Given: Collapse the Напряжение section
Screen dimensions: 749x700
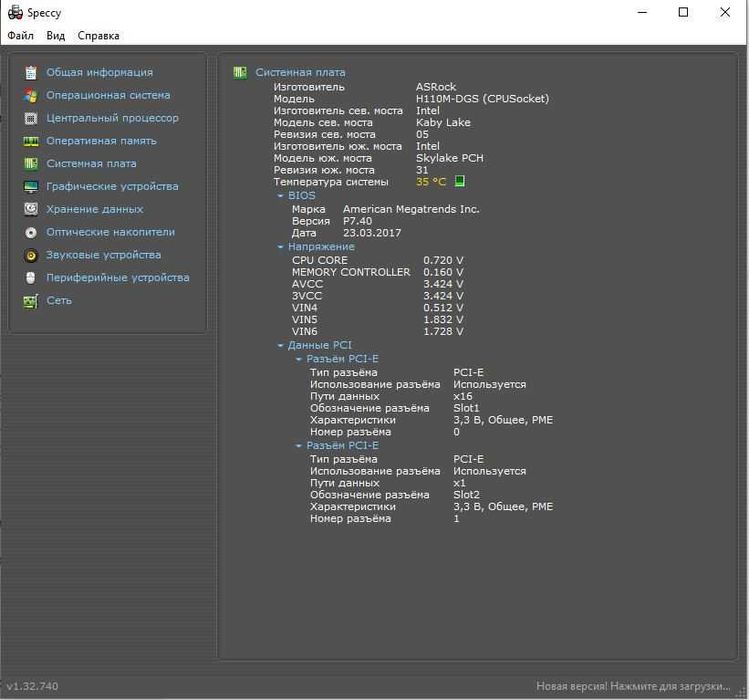Looking at the screenshot, I should [x=280, y=247].
